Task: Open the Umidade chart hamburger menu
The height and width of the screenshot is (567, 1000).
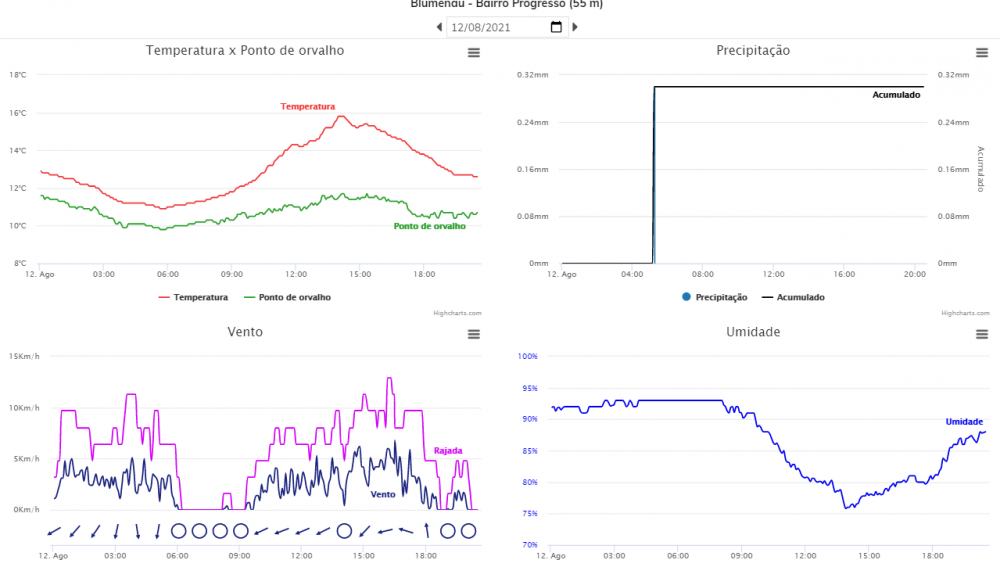Action: tap(982, 334)
